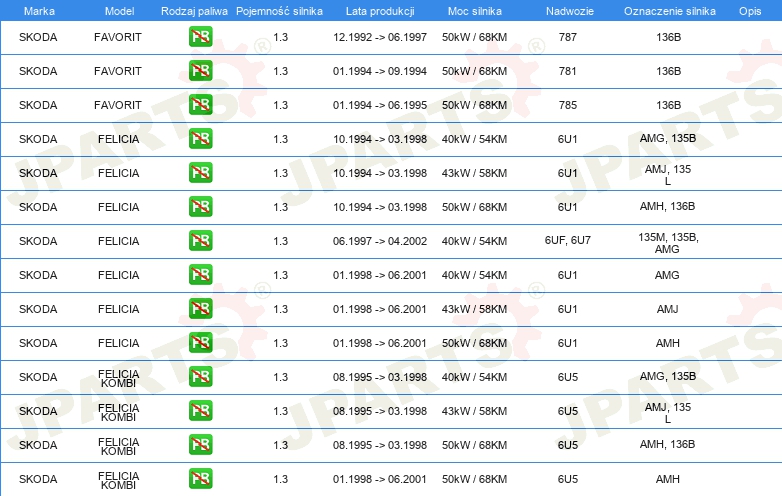Click AMJ engine code in 01.1998 Felicia row
Image resolution: width=782 pixels, height=496 pixels.
[667, 309]
